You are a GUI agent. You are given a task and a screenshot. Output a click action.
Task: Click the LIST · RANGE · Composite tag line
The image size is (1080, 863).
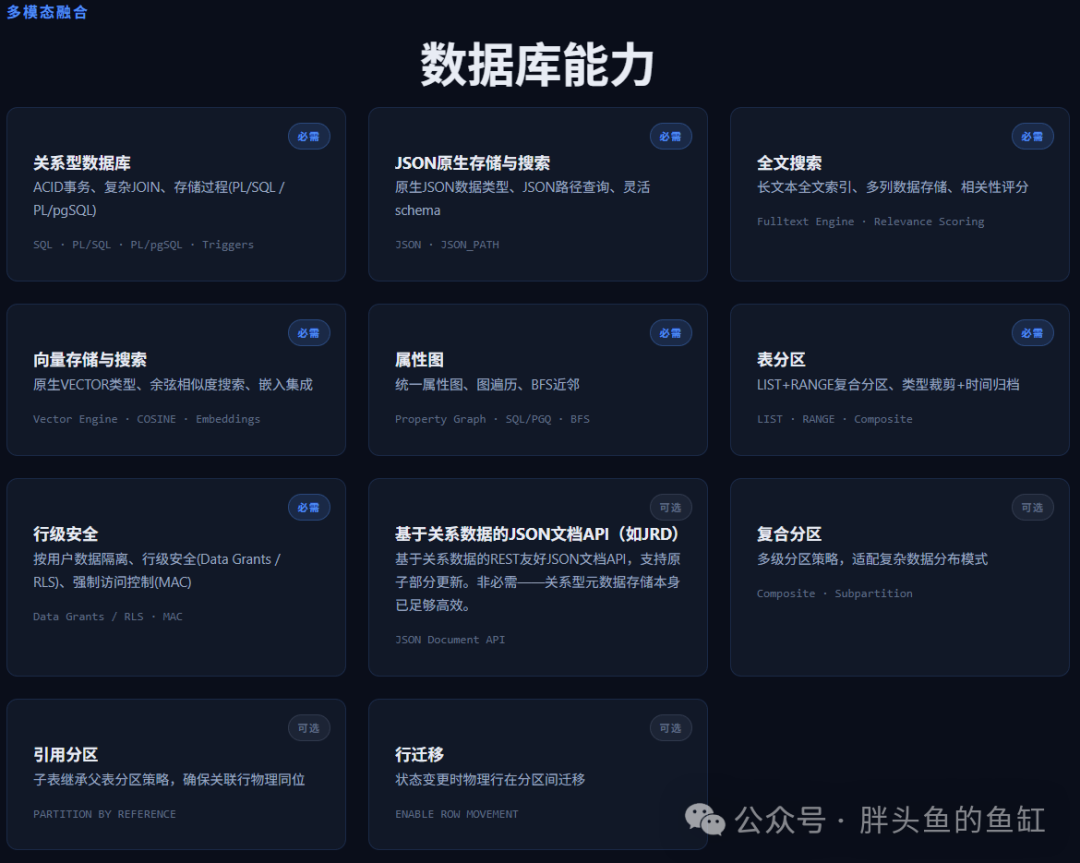(x=835, y=419)
